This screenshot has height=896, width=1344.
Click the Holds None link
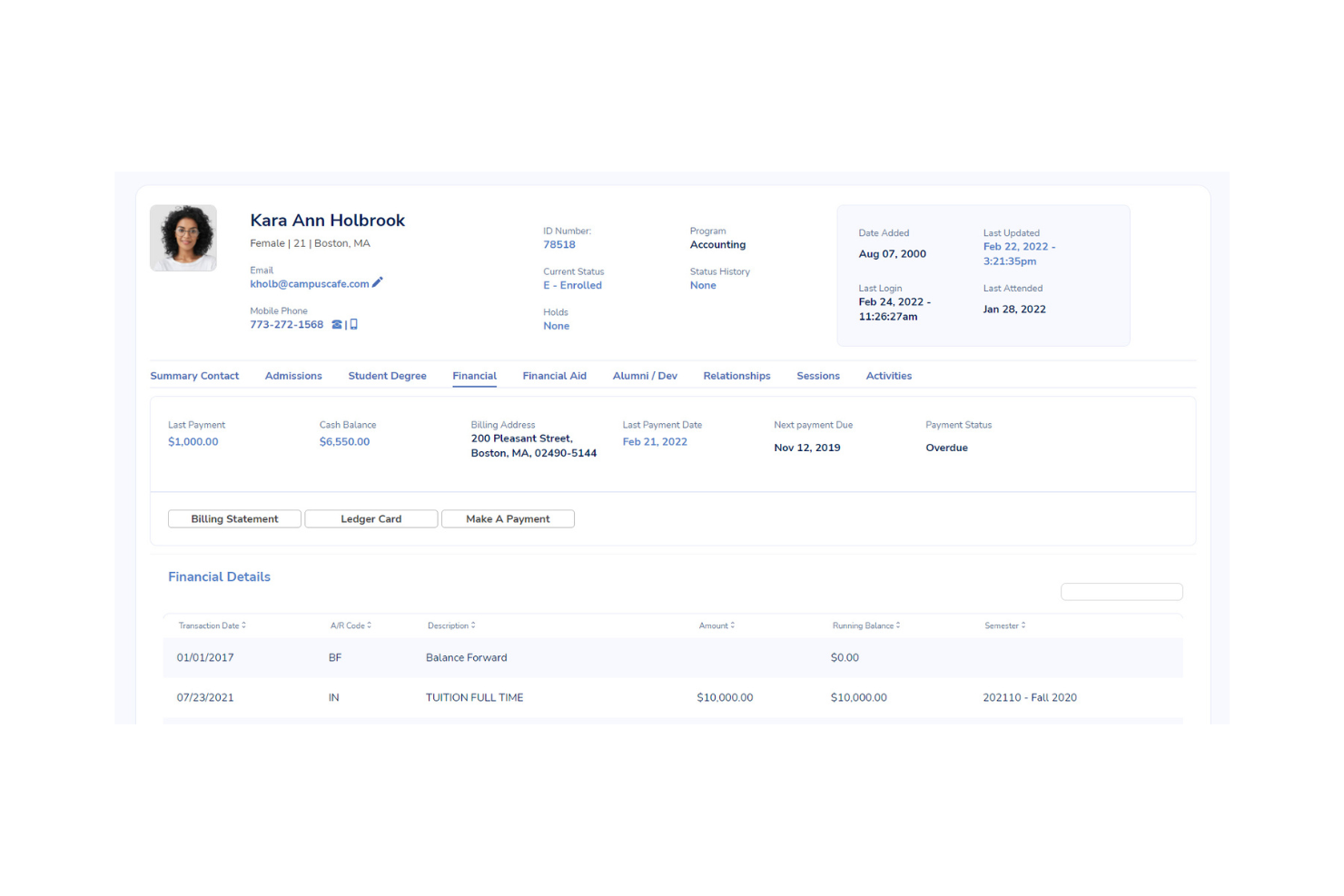(x=557, y=327)
